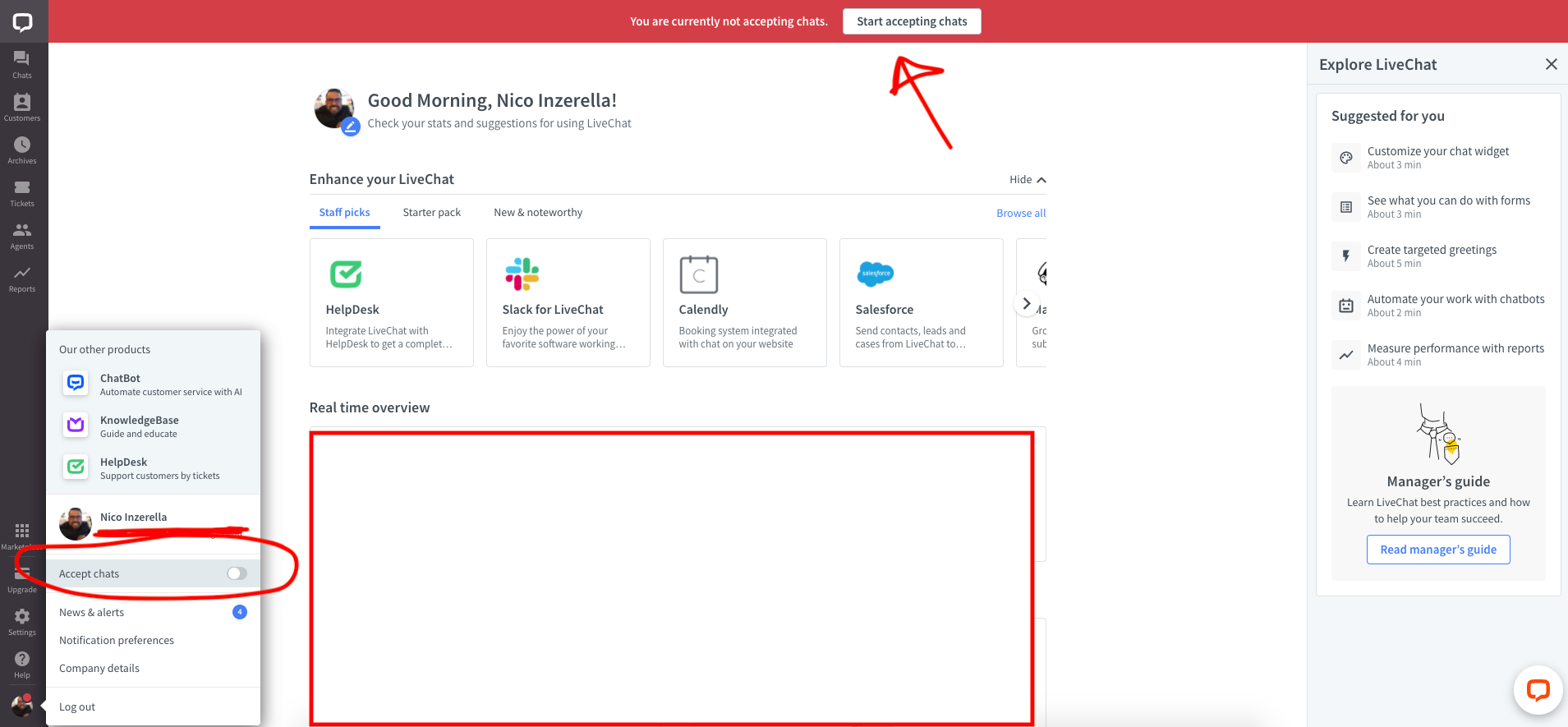
Task: Click main profile photo beside greeting
Action: coord(334,108)
